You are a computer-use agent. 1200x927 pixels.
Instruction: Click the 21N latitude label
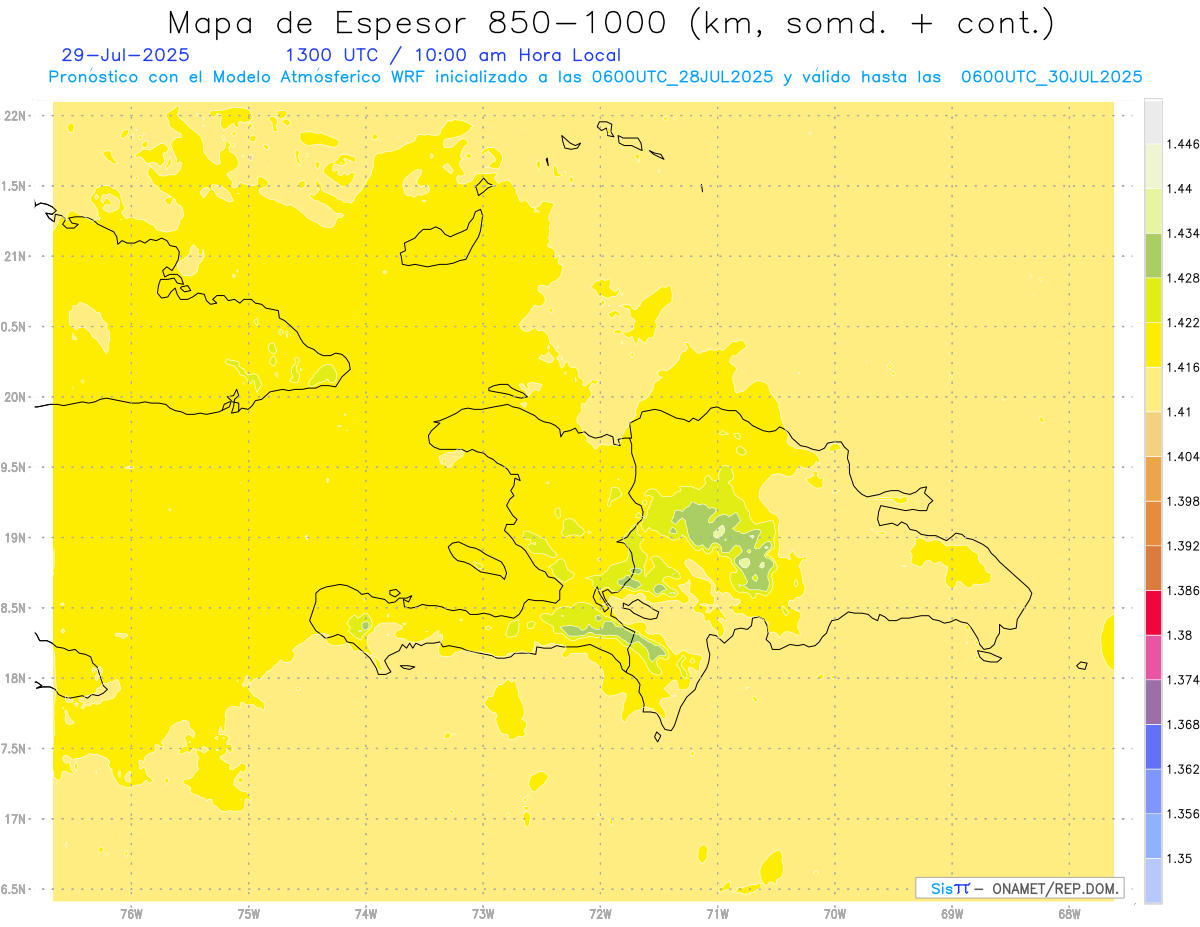click(16, 256)
